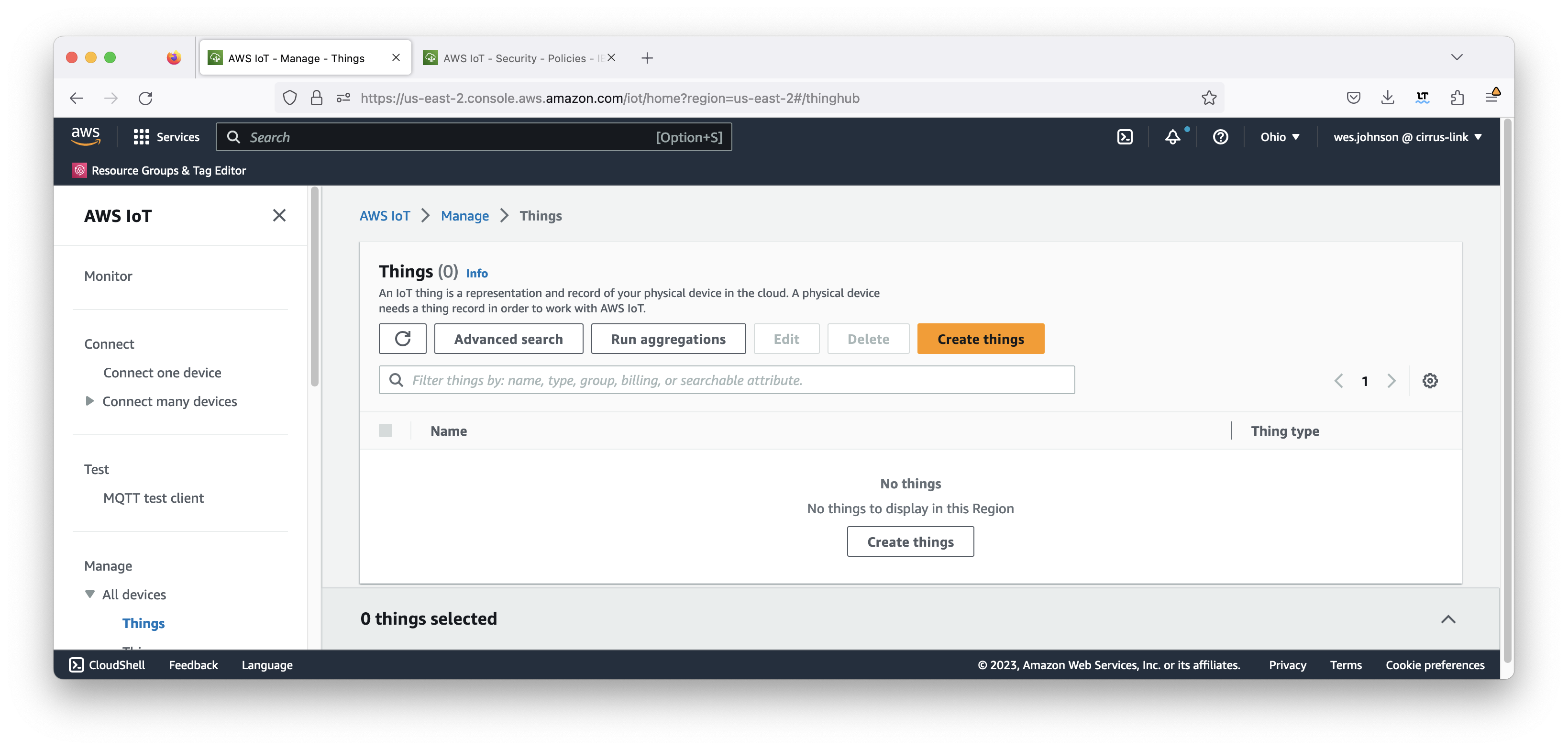This screenshot has height=750, width=1568.
Task: Open Cookie preferences
Action: (1435, 665)
